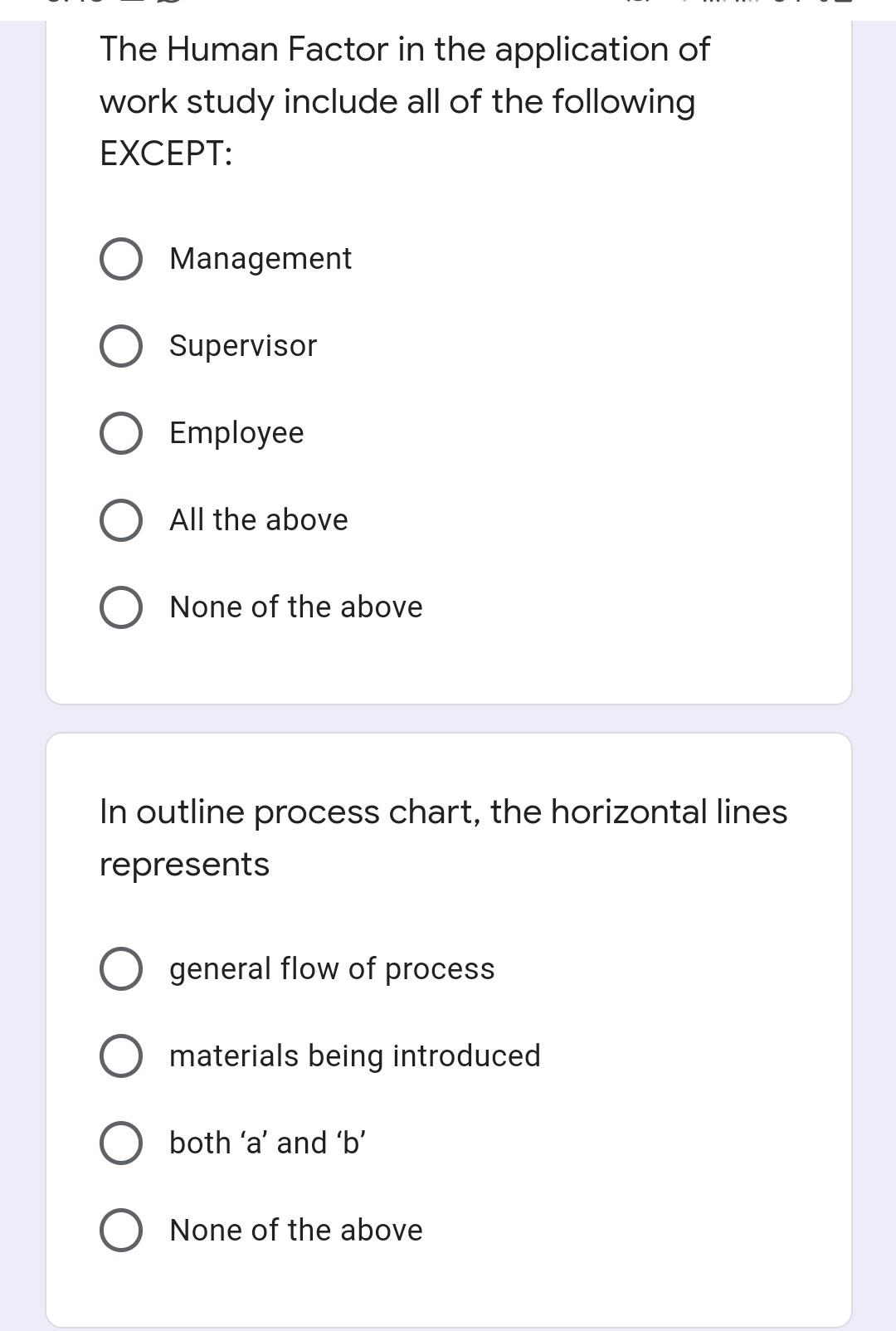This screenshot has width=896, height=1331.
Task: Pick the "both 'a' and 'b'" answer
Action: pos(120,1143)
